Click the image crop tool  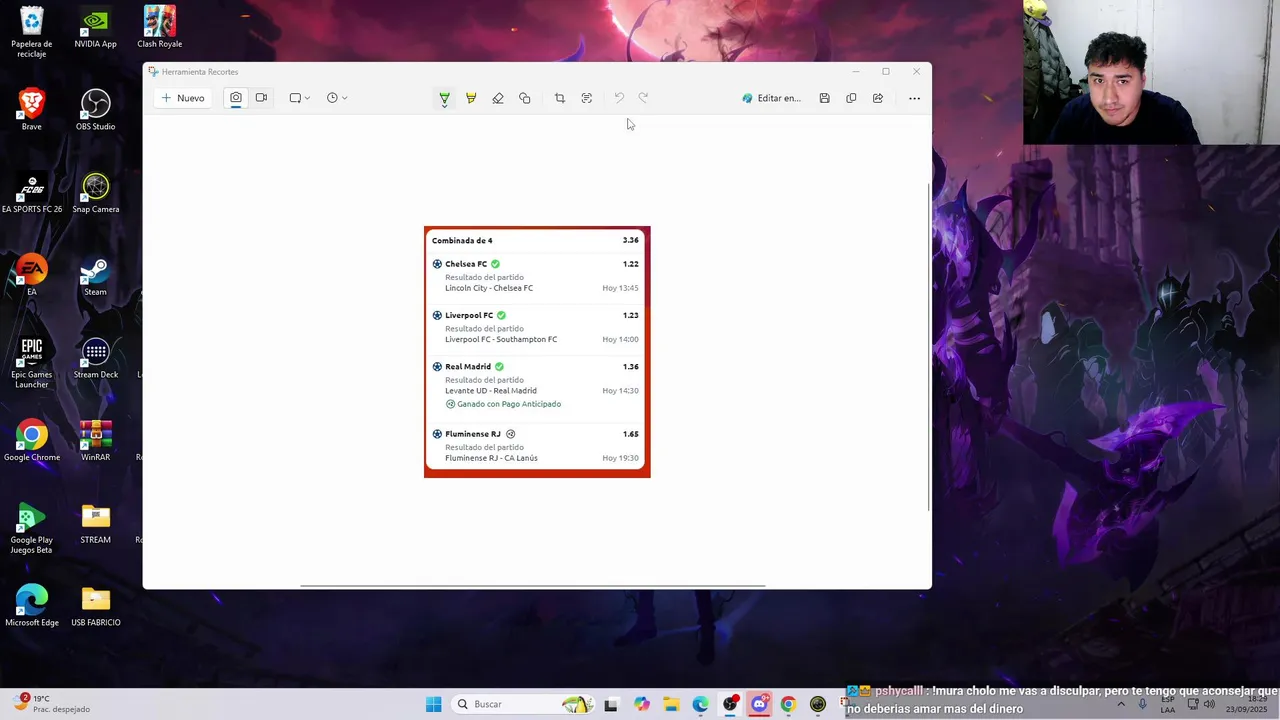point(560,98)
